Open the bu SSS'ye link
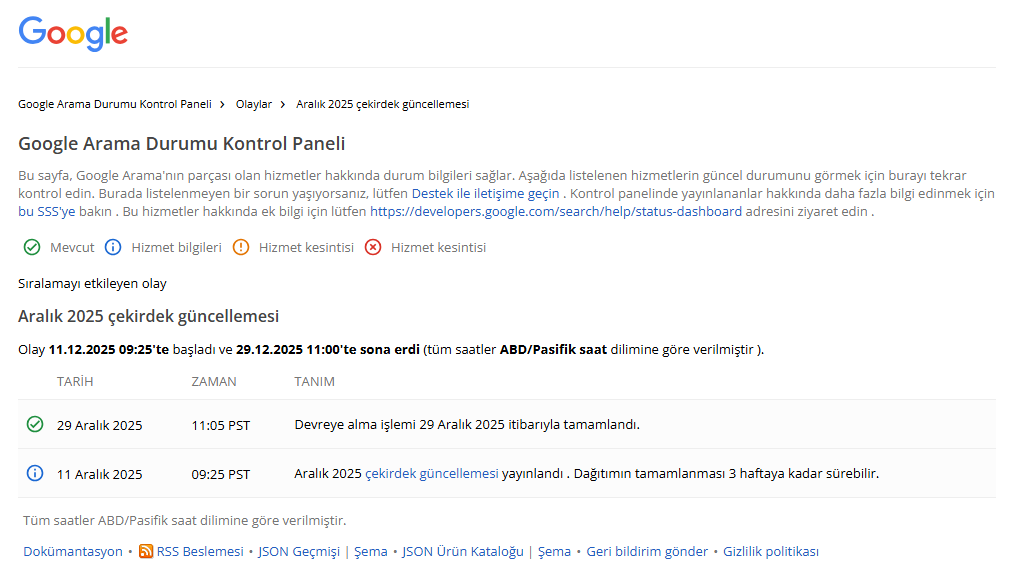 [46, 211]
